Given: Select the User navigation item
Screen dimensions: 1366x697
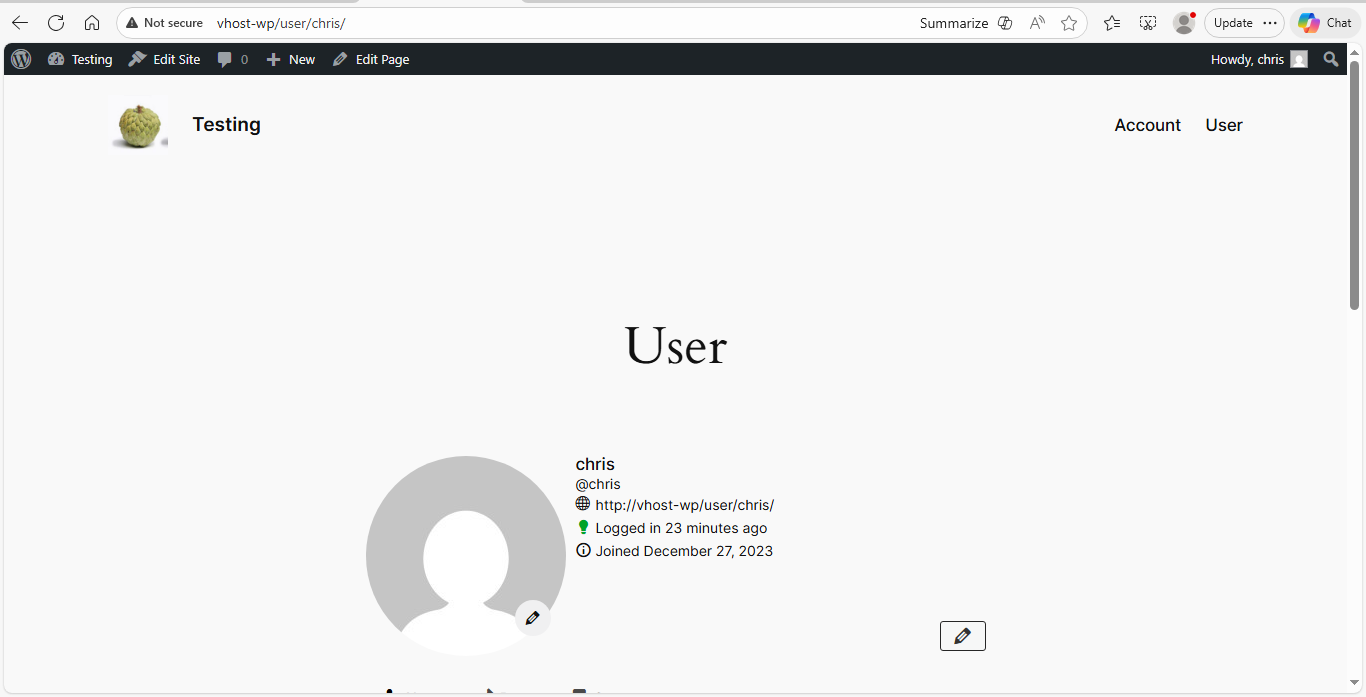Looking at the screenshot, I should (x=1224, y=124).
